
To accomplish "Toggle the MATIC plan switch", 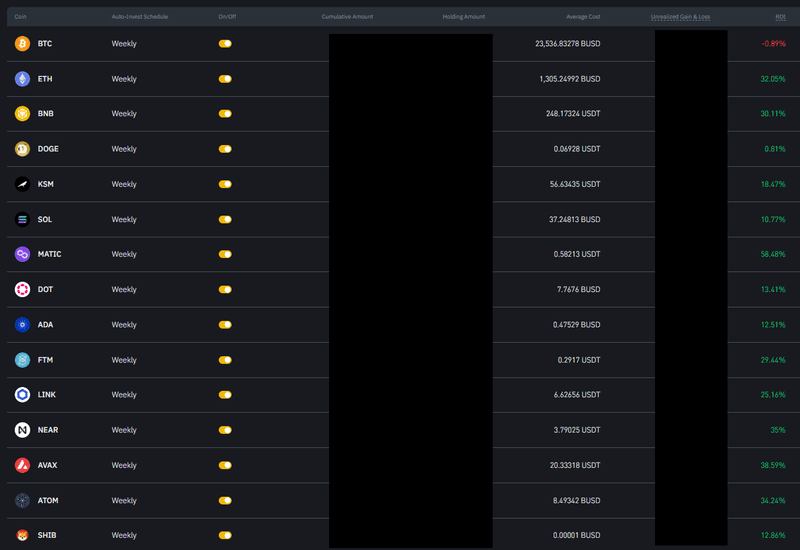I will (225, 254).
